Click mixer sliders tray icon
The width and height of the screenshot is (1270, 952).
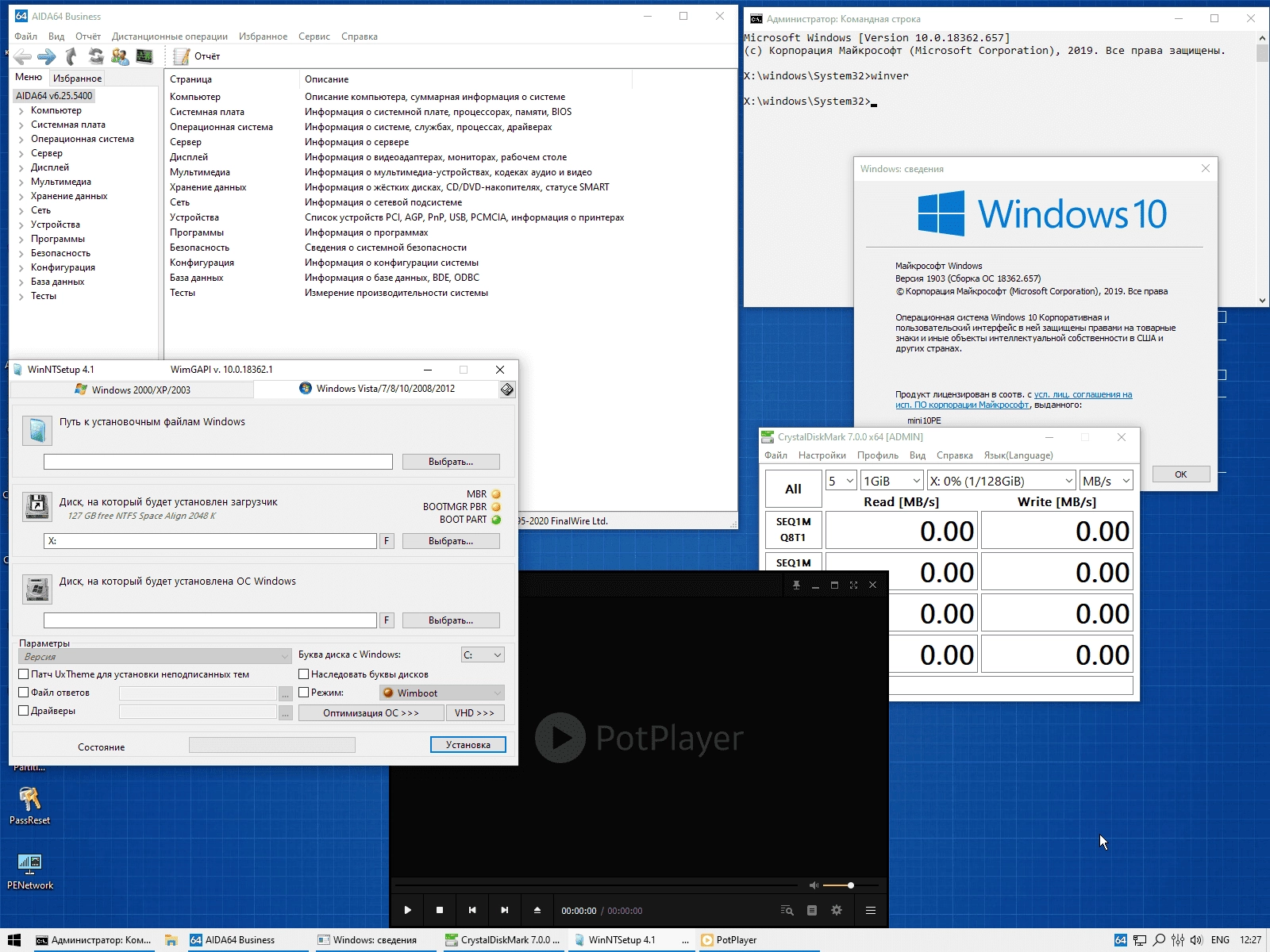(x=1178, y=940)
